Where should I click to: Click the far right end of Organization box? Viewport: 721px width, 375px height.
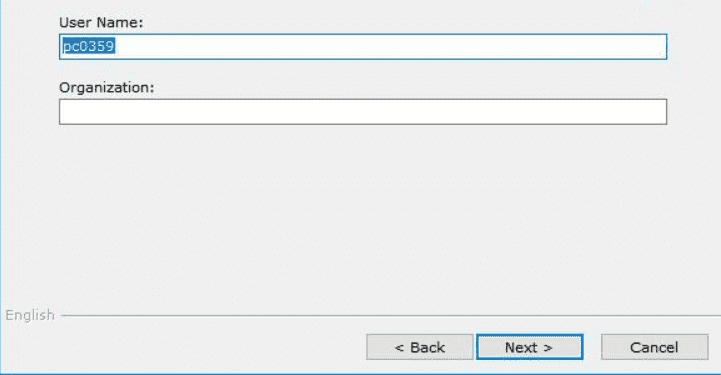(660, 112)
